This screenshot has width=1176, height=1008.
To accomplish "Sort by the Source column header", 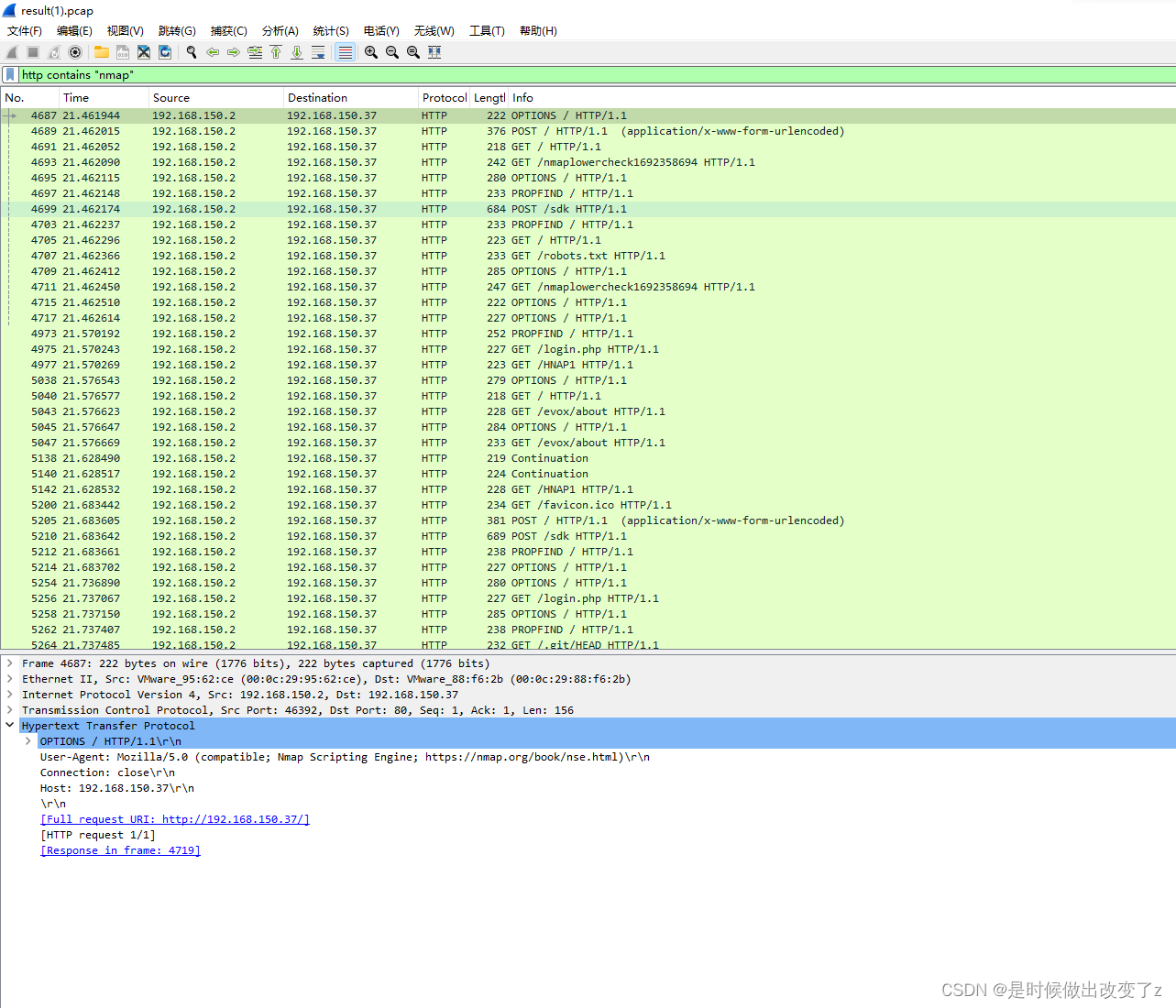I will click(216, 98).
